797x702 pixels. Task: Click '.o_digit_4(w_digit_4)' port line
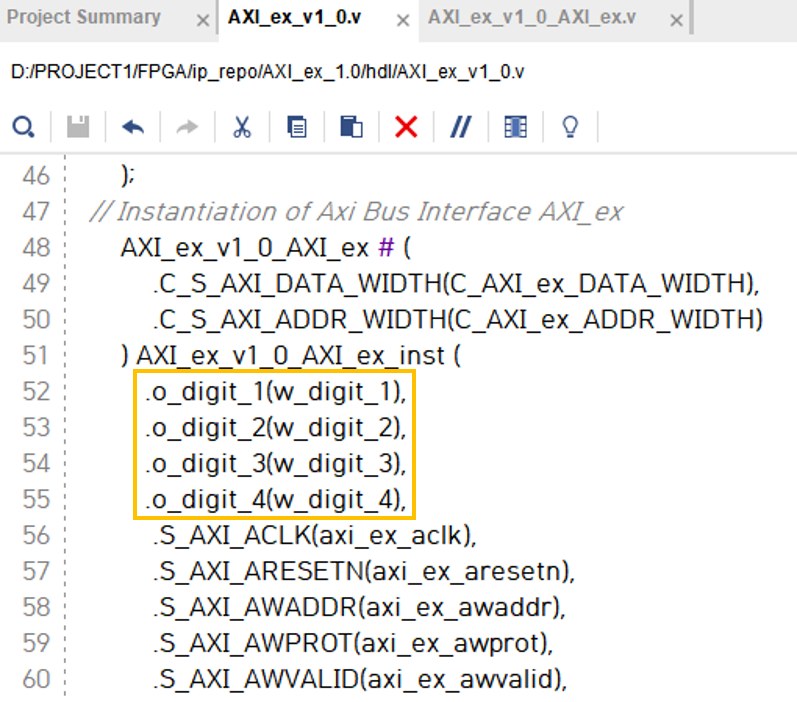(276, 500)
